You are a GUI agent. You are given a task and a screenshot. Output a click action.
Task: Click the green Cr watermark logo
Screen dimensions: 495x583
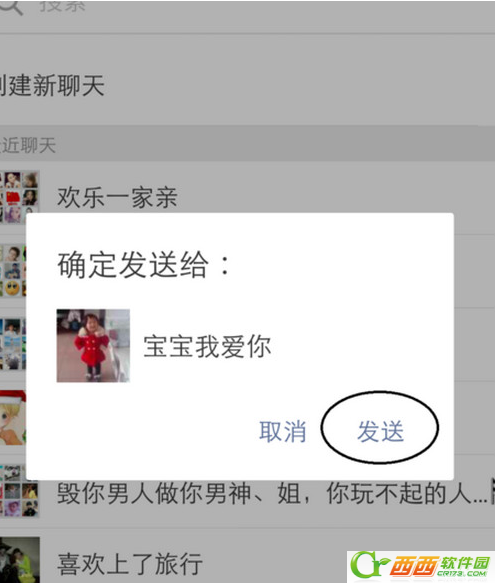click(370, 564)
